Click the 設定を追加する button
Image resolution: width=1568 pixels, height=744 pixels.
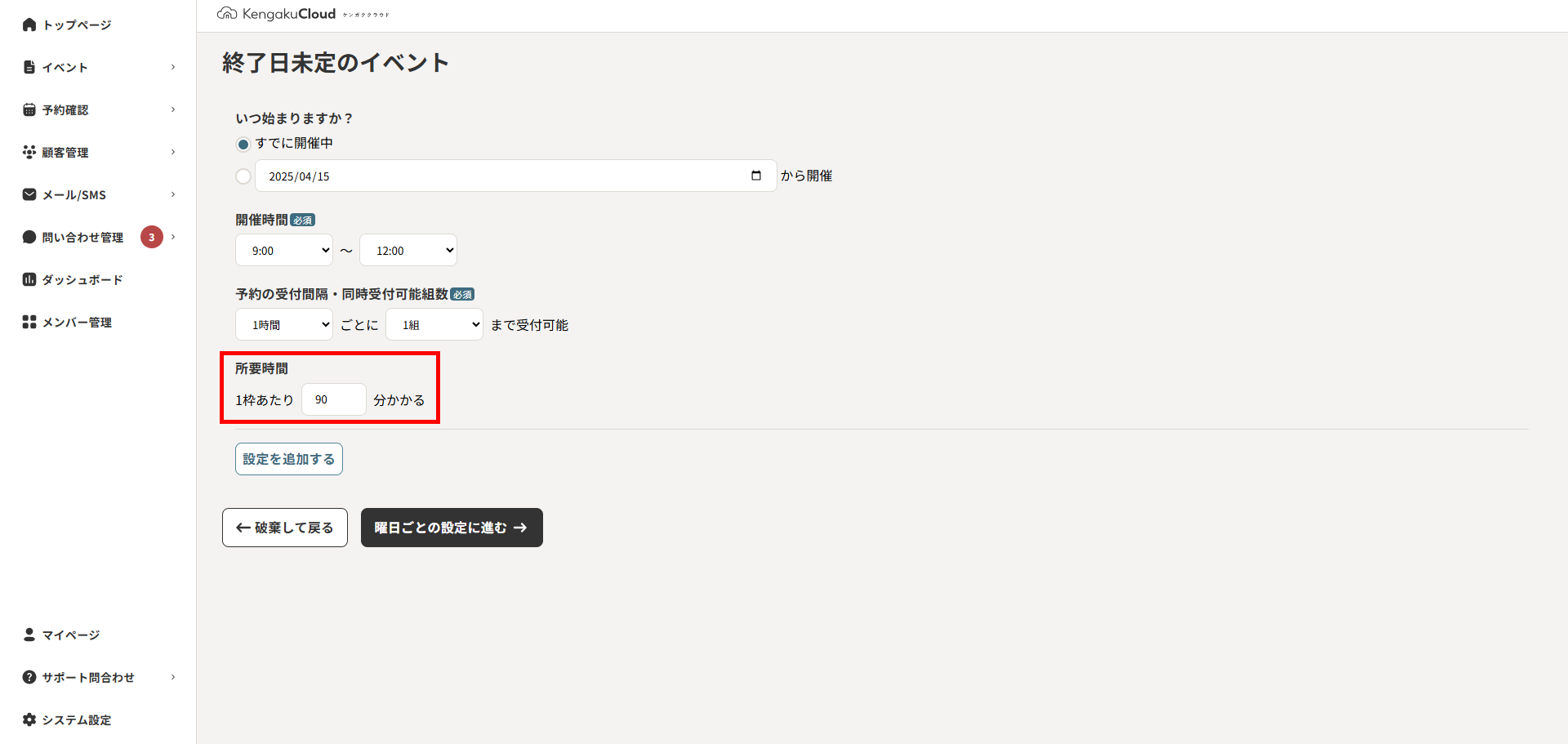click(289, 459)
